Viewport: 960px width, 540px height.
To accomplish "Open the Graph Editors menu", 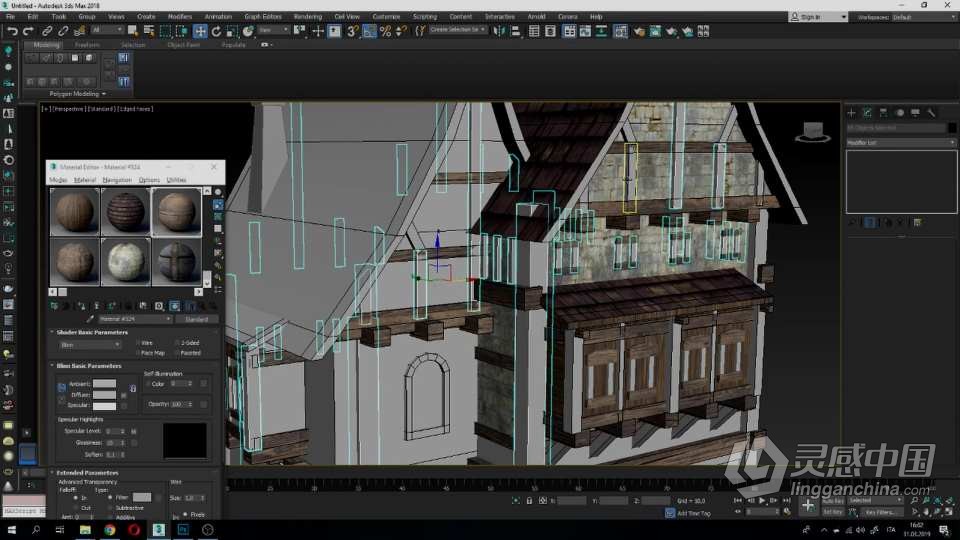I will [x=263, y=17].
